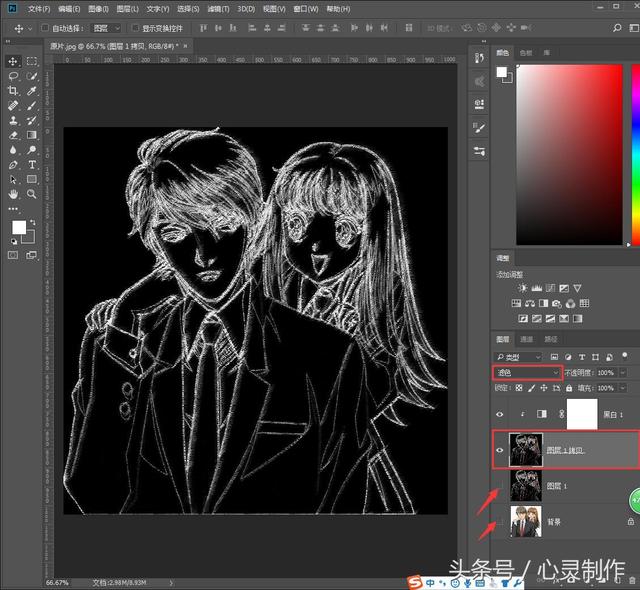This screenshot has height=590, width=640.
Task: Add a Levels adjustment
Action: (536, 288)
